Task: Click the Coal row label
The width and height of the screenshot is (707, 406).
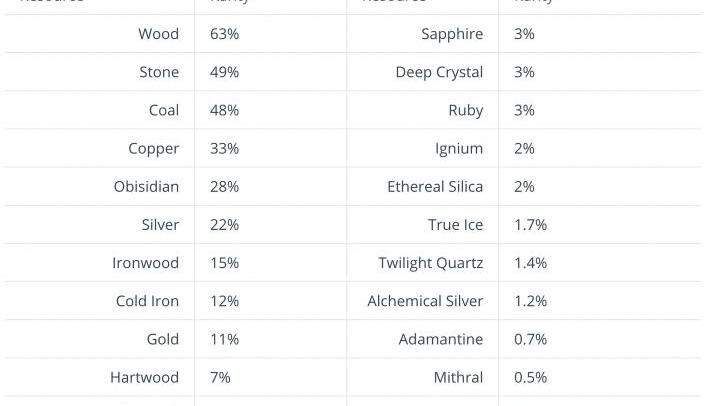Action: [x=164, y=110]
